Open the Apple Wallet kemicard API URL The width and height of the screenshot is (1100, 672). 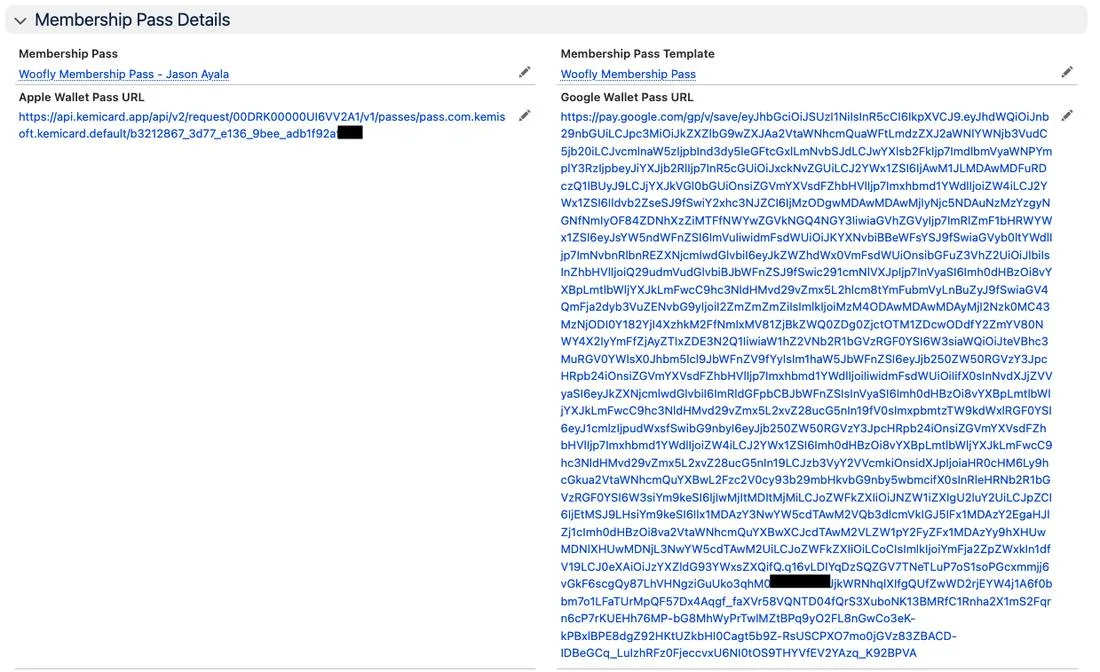pos(262,125)
